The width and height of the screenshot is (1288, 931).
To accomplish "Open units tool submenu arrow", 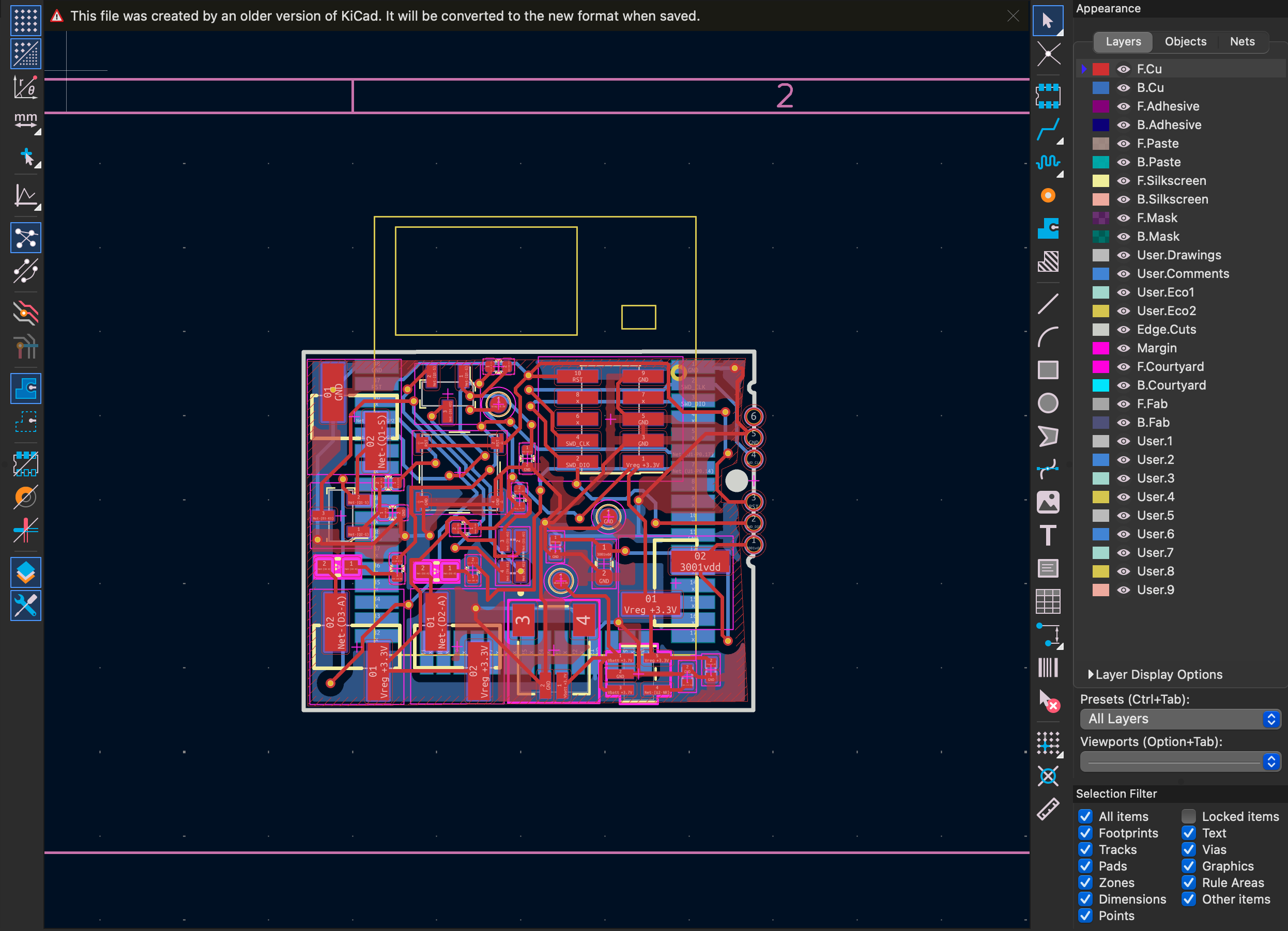I will pyautogui.click(x=38, y=132).
